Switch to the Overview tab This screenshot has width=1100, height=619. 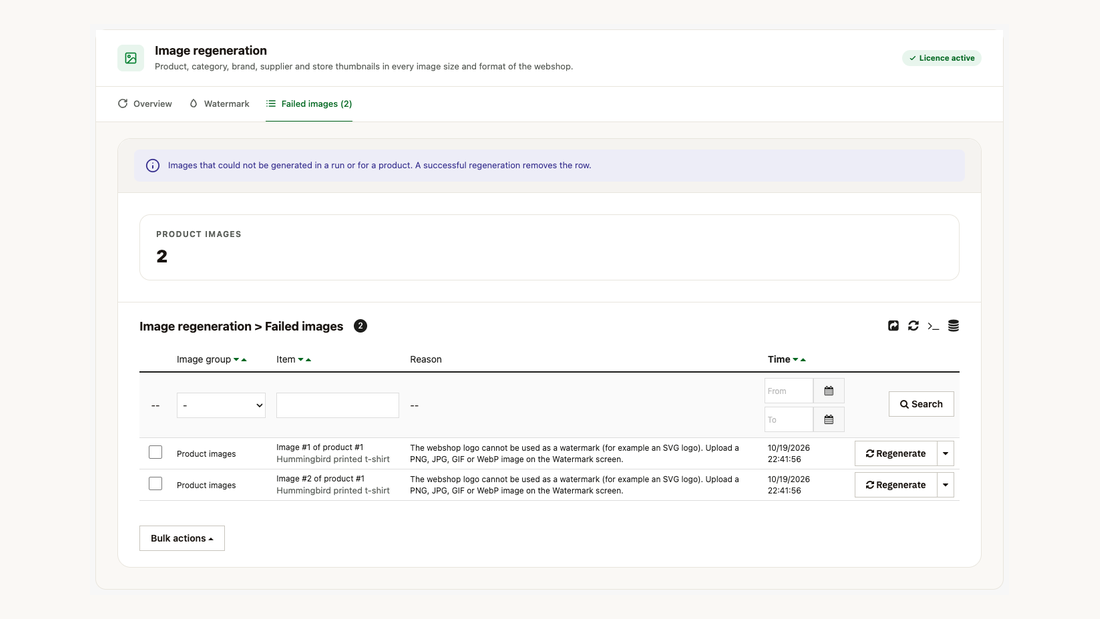pyautogui.click(x=145, y=104)
